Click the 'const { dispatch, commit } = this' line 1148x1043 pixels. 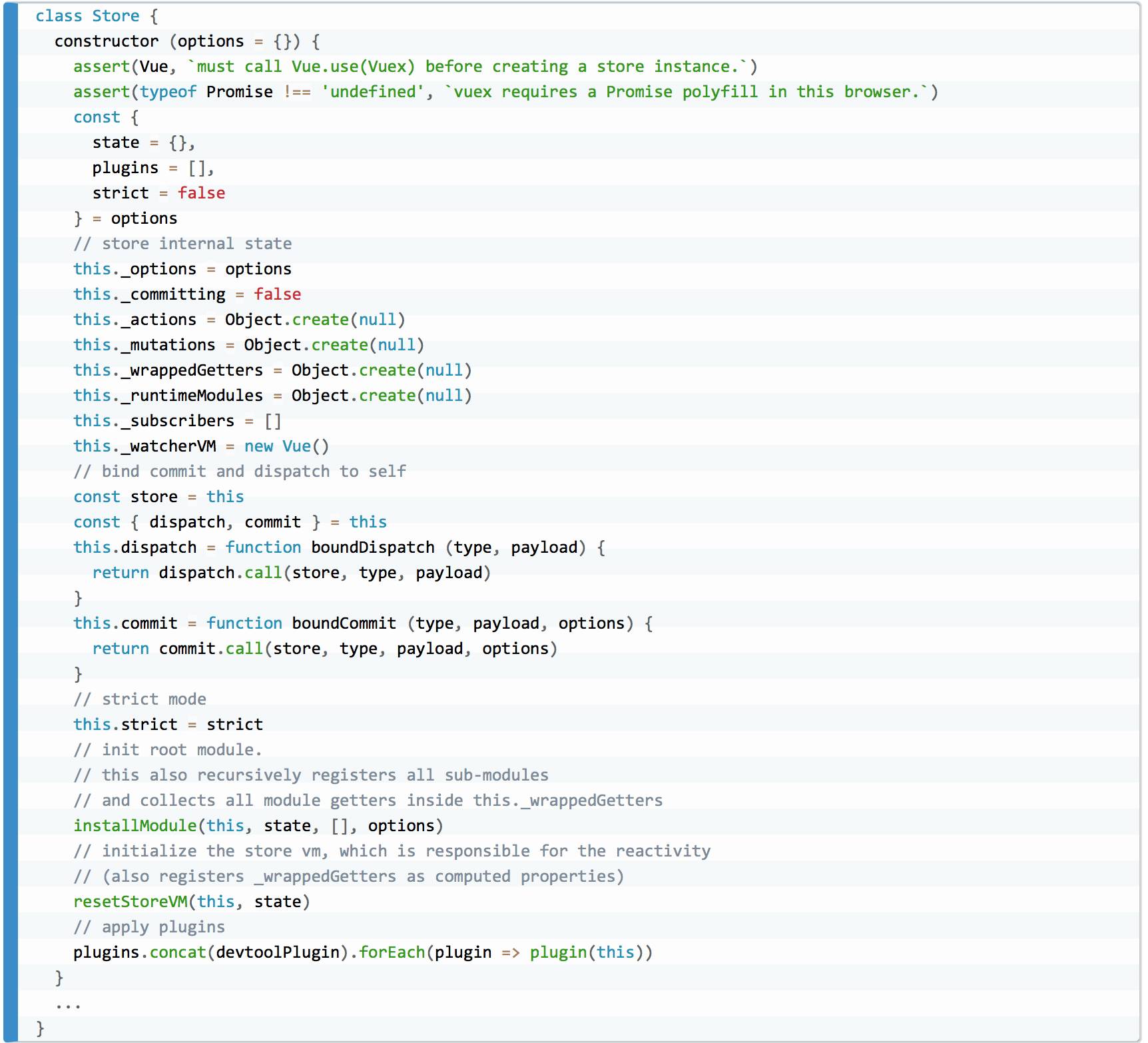(x=230, y=522)
